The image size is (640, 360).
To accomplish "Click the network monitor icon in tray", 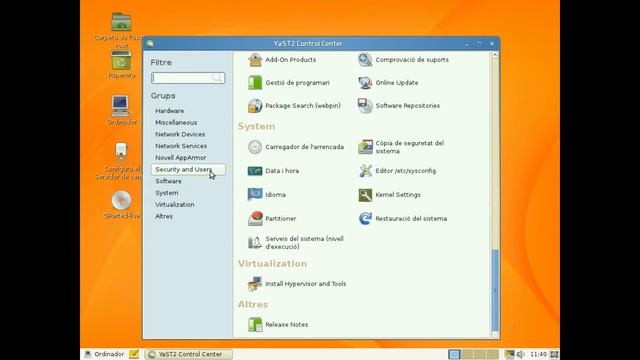I will pos(510,354).
